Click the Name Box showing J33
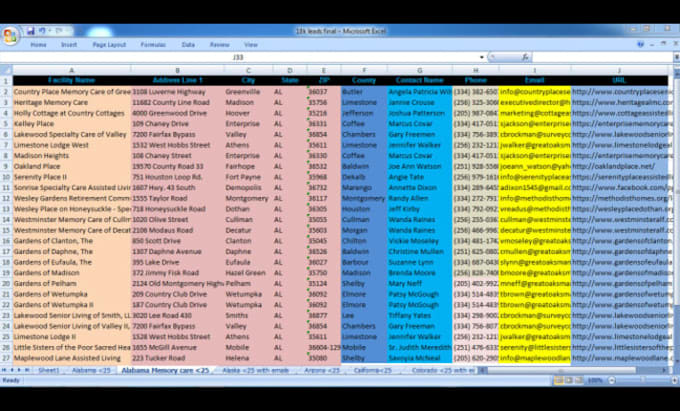 click(240, 57)
